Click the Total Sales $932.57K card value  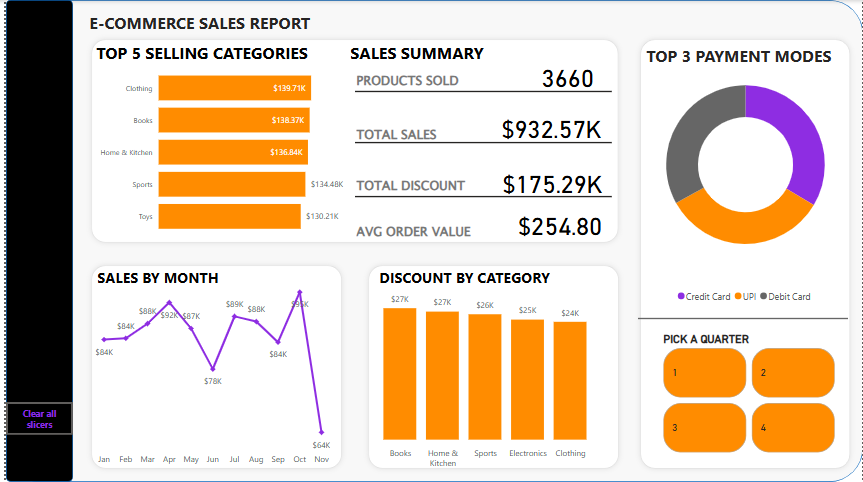551,130
